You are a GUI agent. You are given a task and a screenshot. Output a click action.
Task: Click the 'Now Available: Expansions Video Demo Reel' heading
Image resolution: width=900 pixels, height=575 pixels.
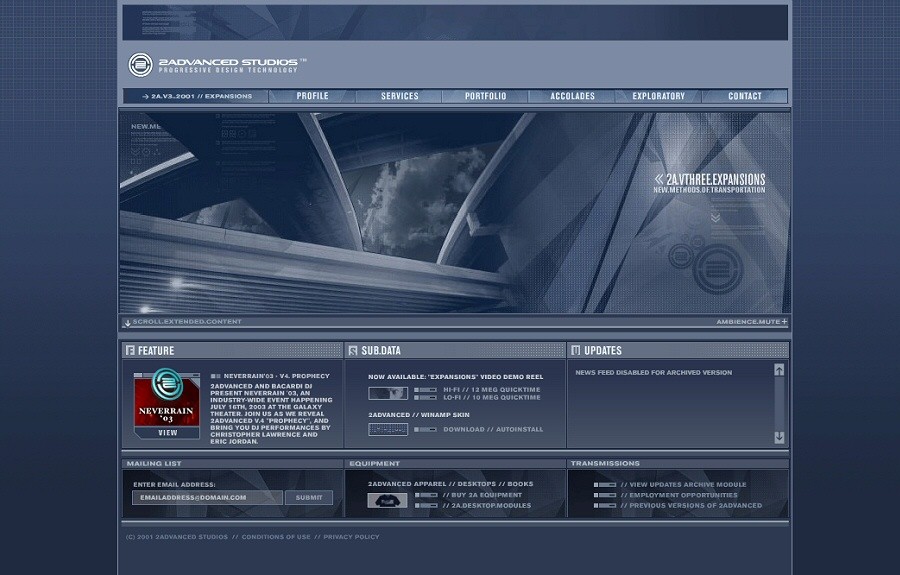pos(456,377)
